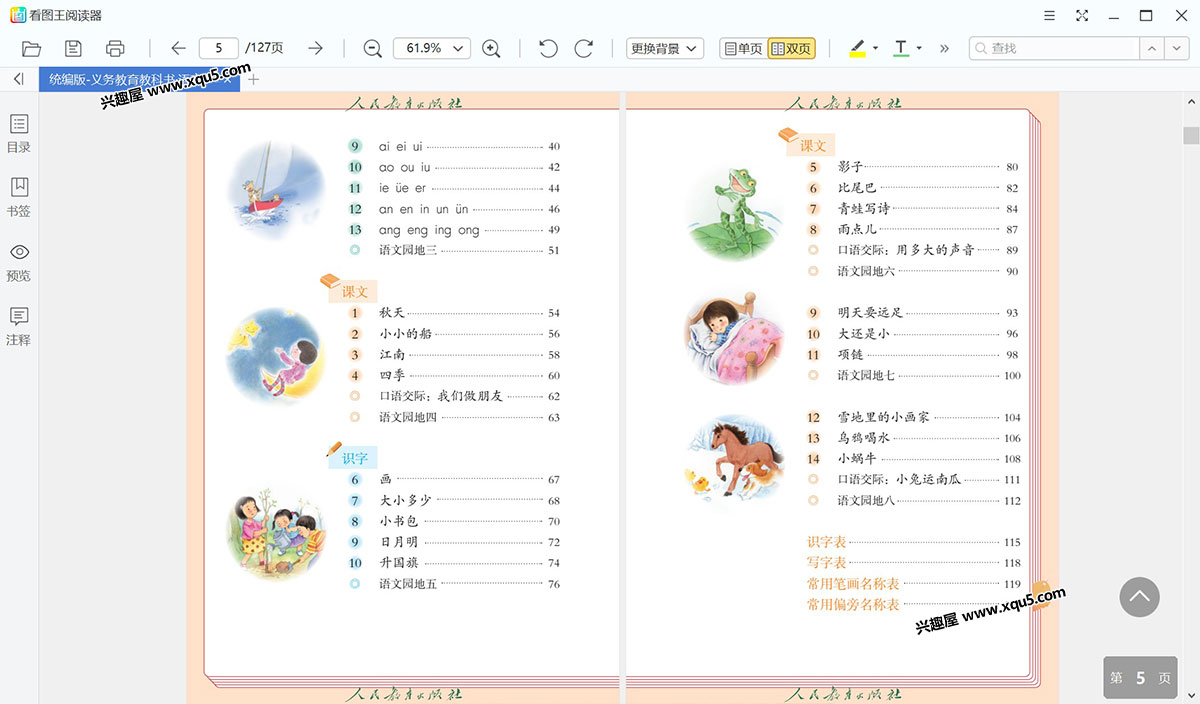This screenshot has width=1200, height=704.
Task: Click the page number input field
Action: tap(219, 48)
